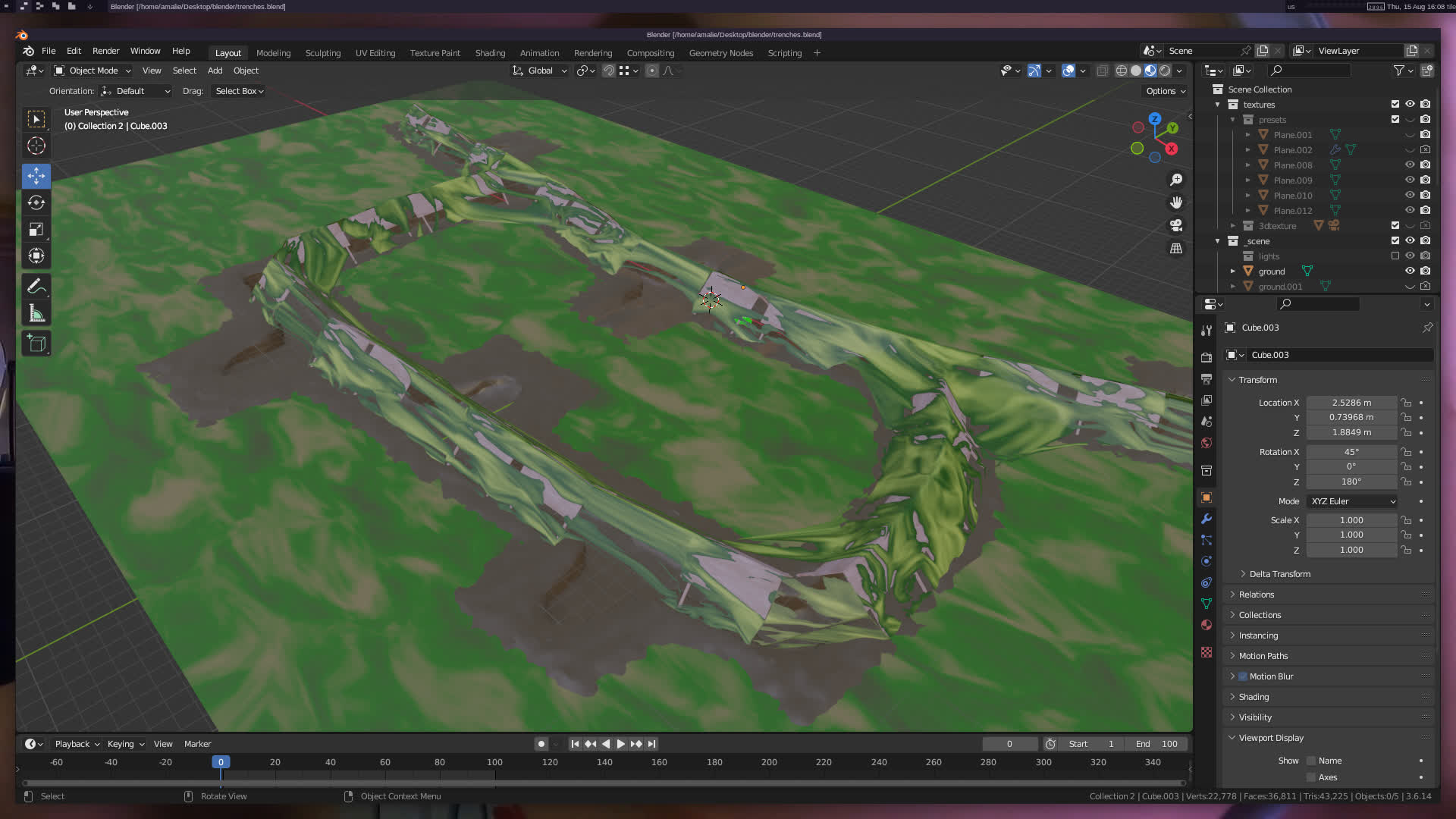
Task: Enable the lights collection checkbox
Action: (1395, 256)
